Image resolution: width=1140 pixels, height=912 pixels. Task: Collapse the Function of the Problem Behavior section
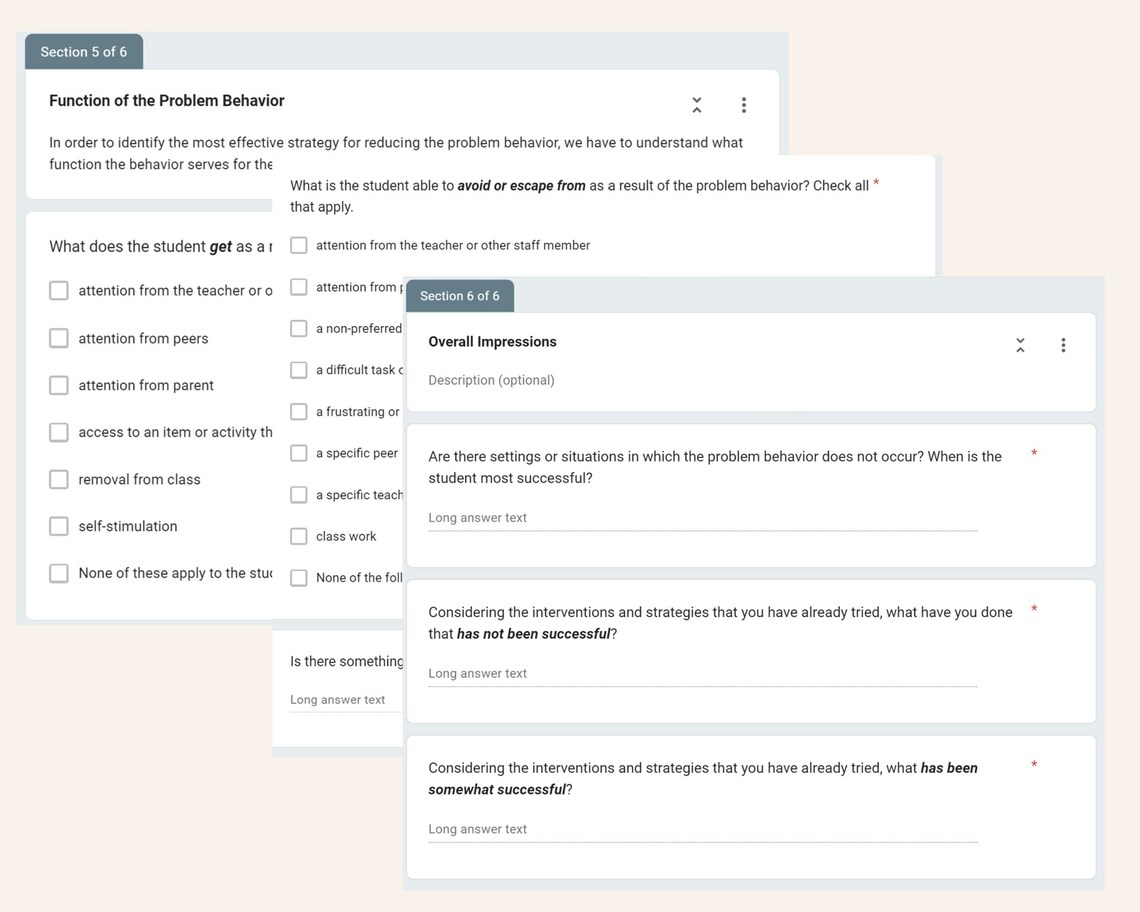696,103
